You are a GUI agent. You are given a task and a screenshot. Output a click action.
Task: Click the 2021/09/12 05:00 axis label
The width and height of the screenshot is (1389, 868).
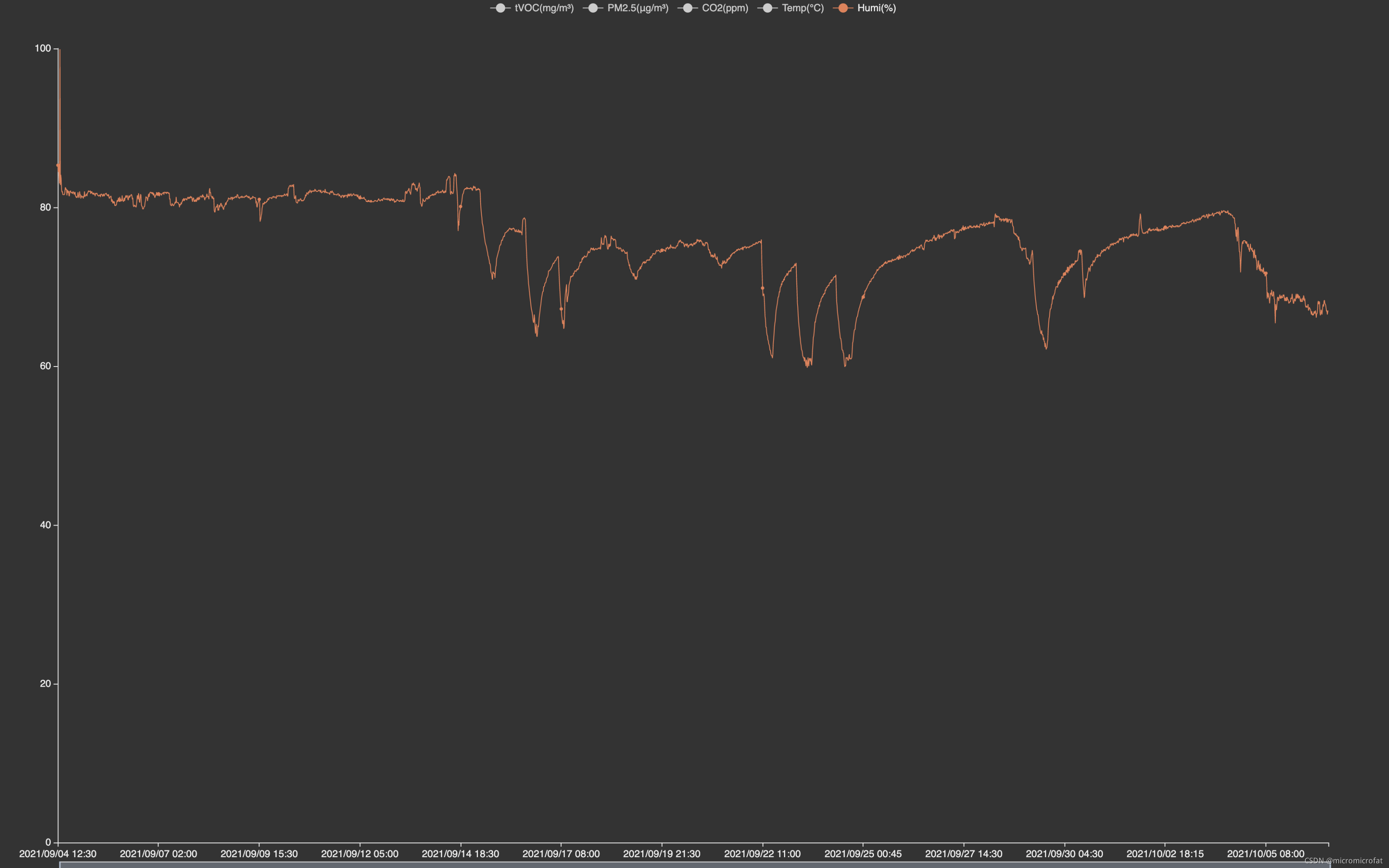coord(359,854)
